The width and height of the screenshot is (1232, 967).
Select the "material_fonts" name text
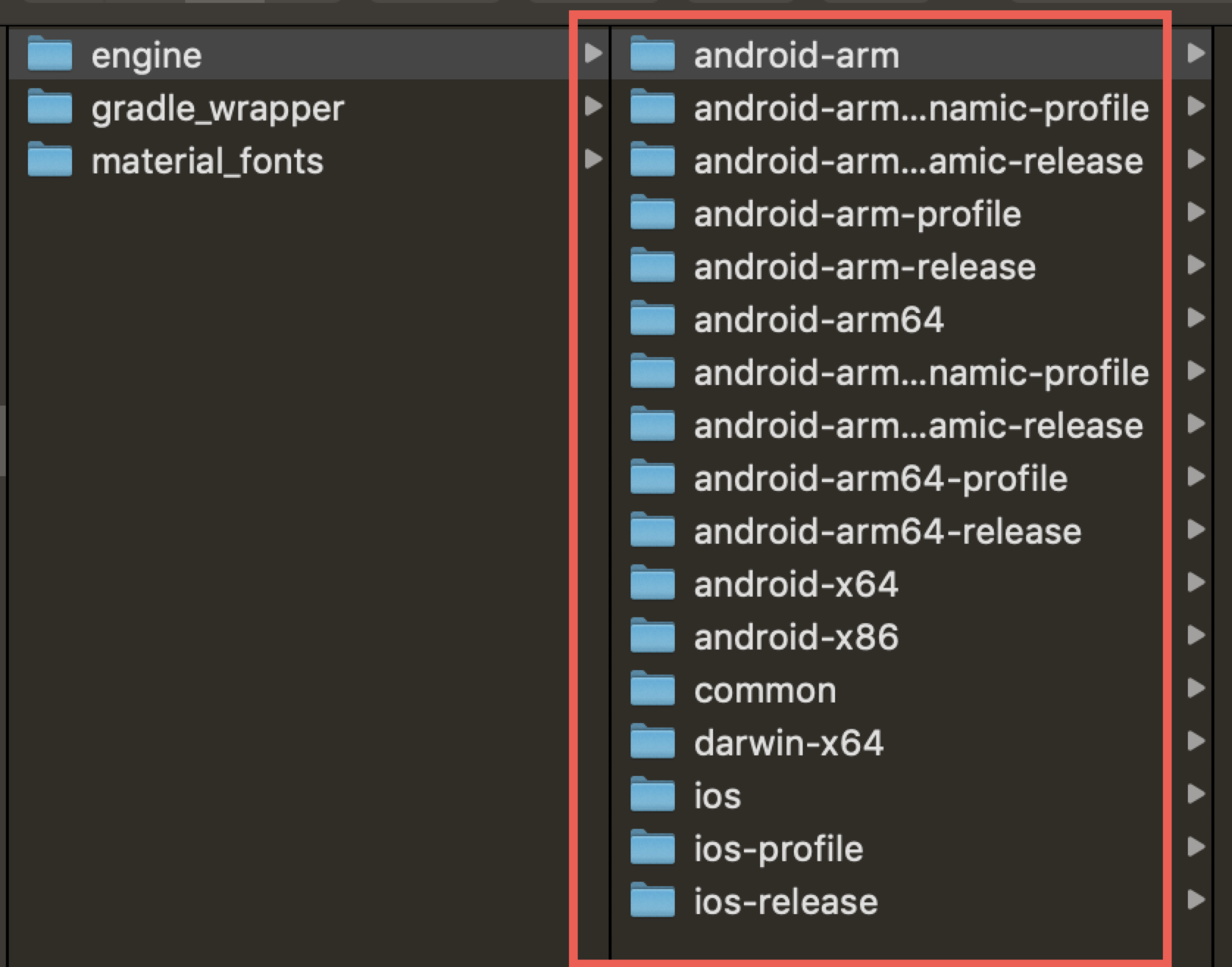coord(207,161)
